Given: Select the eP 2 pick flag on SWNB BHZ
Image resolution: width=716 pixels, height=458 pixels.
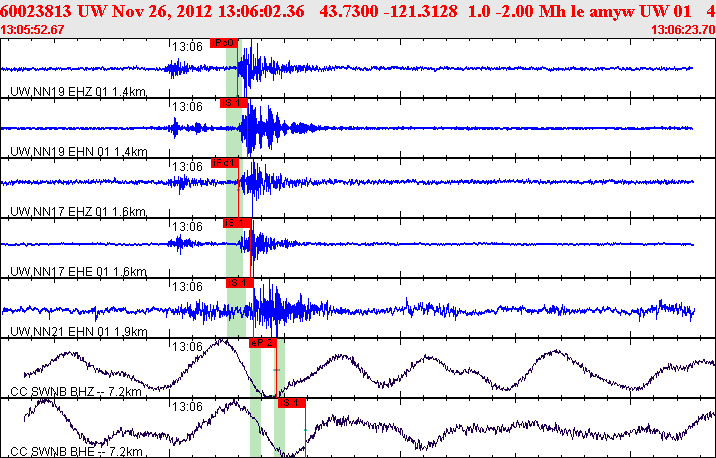Looking at the screenshot, I should coord(261,343).
